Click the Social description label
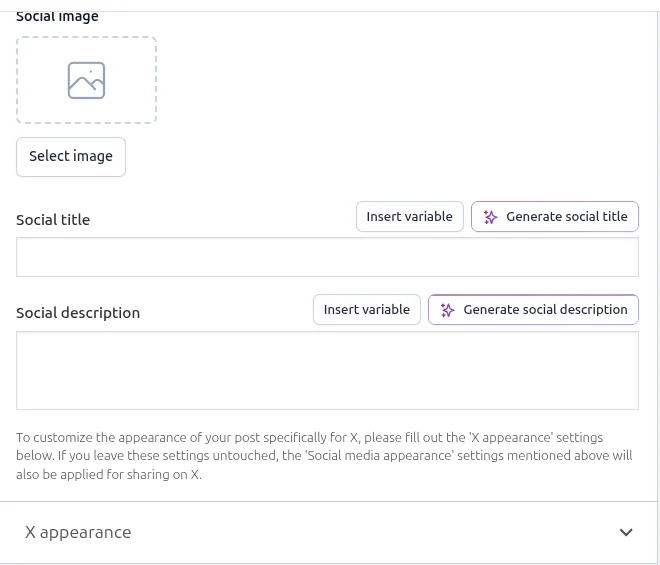The image size is (660, 565). coord(78,313)
